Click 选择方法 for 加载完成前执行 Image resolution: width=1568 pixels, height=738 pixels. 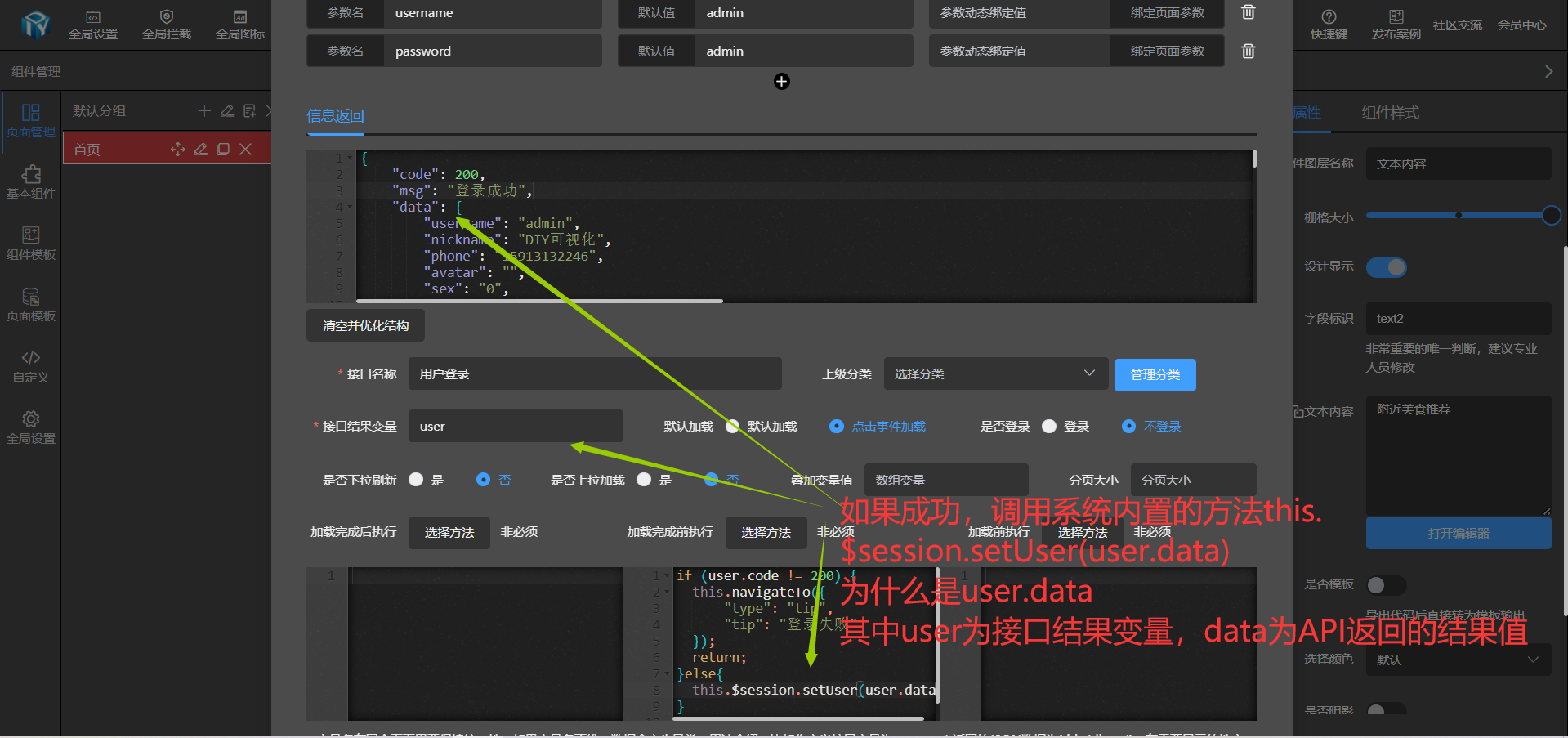[x=766, y=532]
